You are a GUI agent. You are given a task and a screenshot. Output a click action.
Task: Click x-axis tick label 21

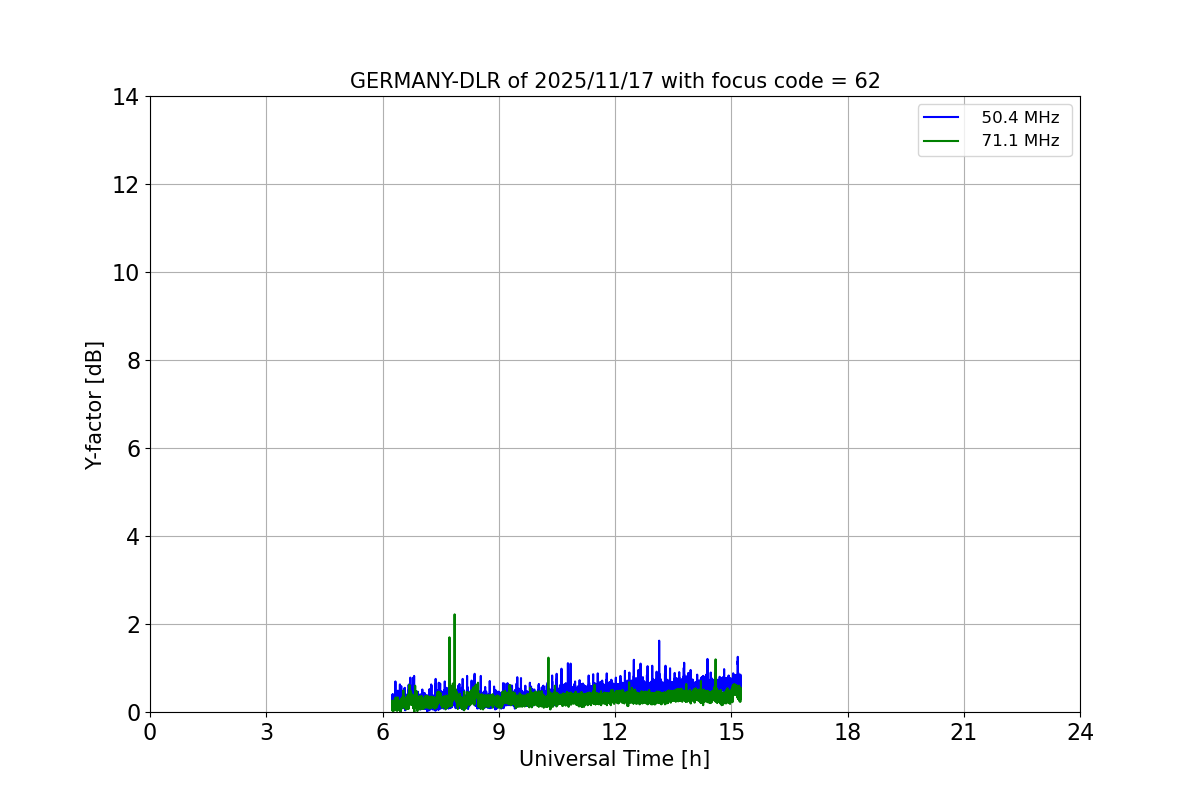point(964,733)
